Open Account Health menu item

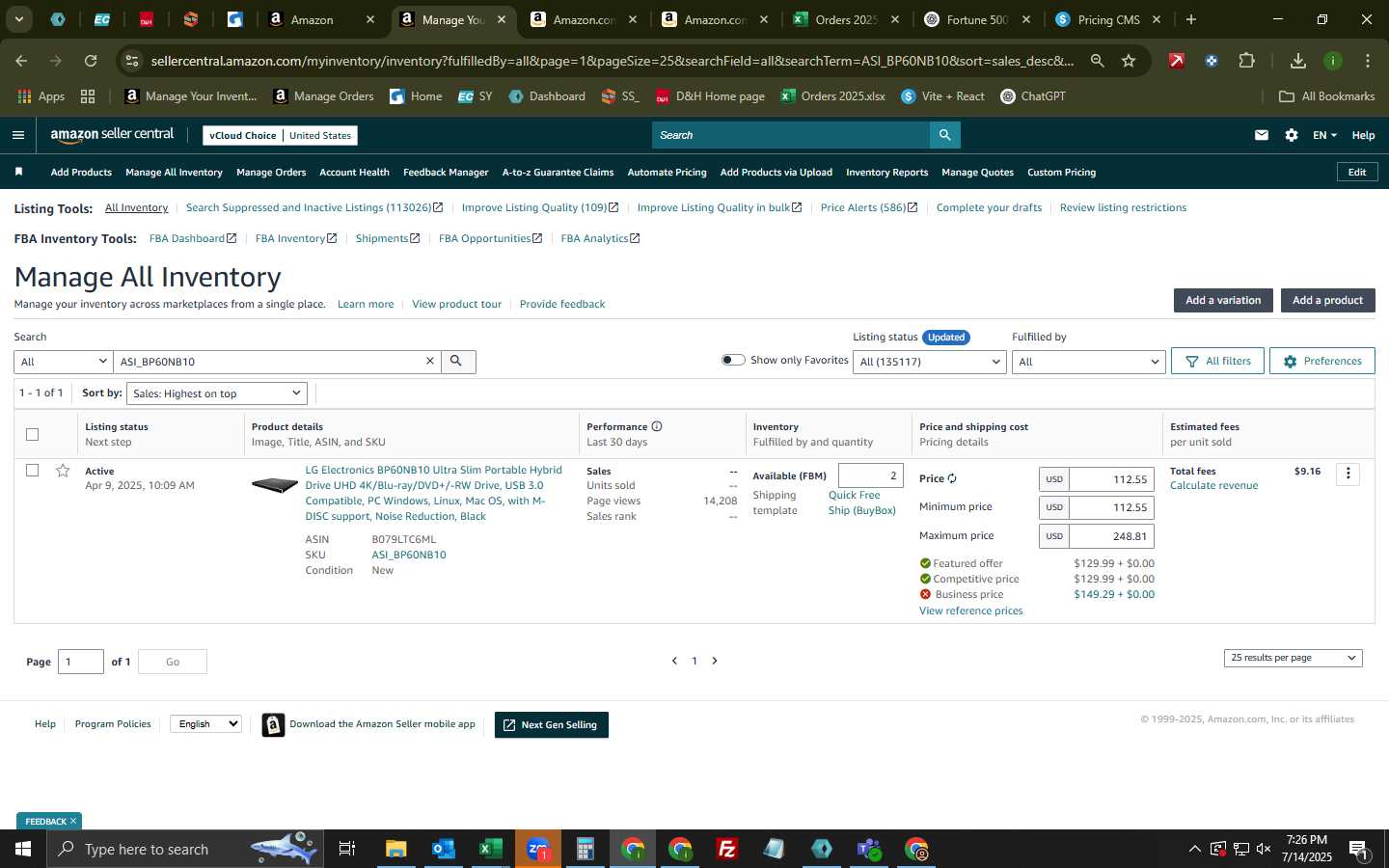(x=354, y=172)
